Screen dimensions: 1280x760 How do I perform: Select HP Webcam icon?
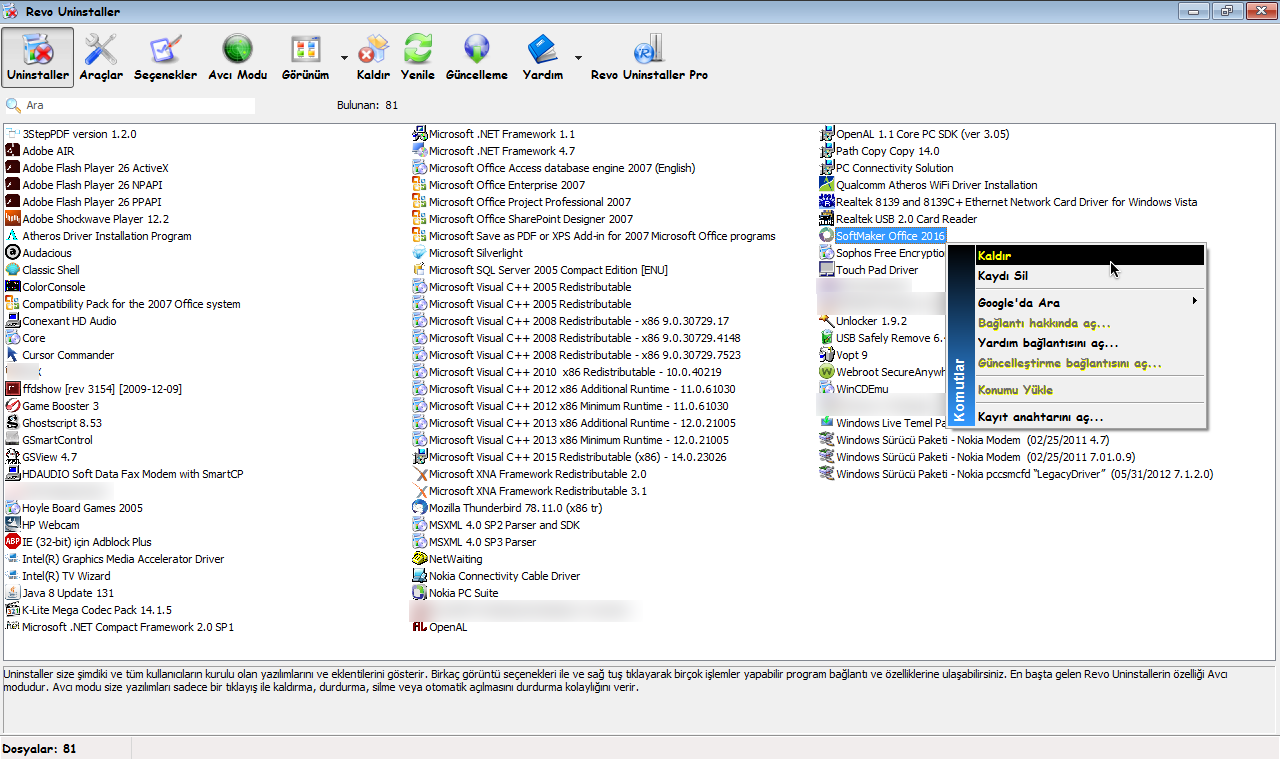pos(13,525)
